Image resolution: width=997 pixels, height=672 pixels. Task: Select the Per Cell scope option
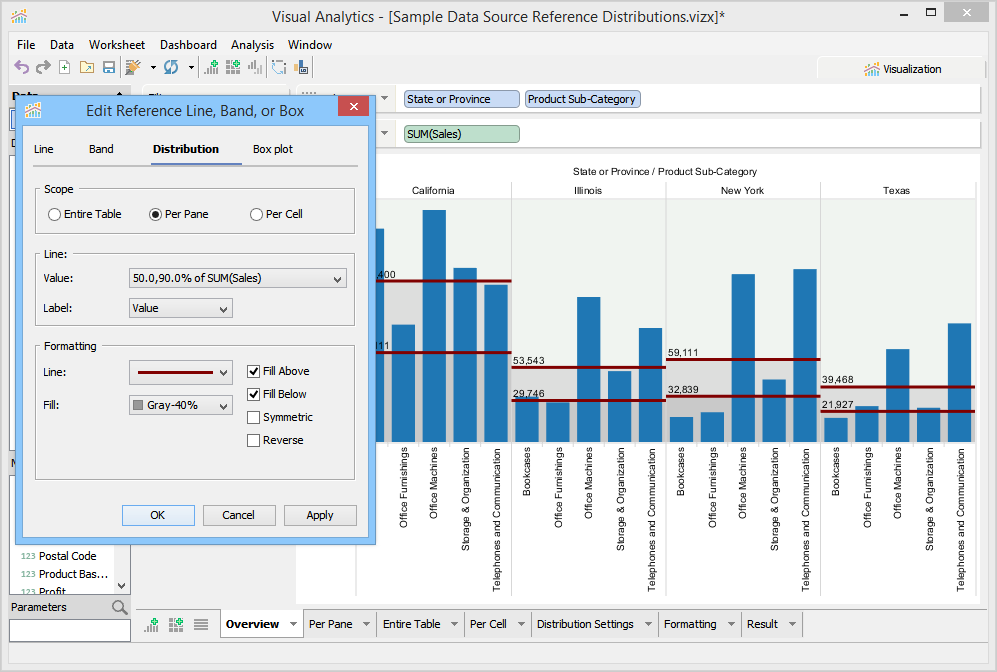(x=257, y=214)
